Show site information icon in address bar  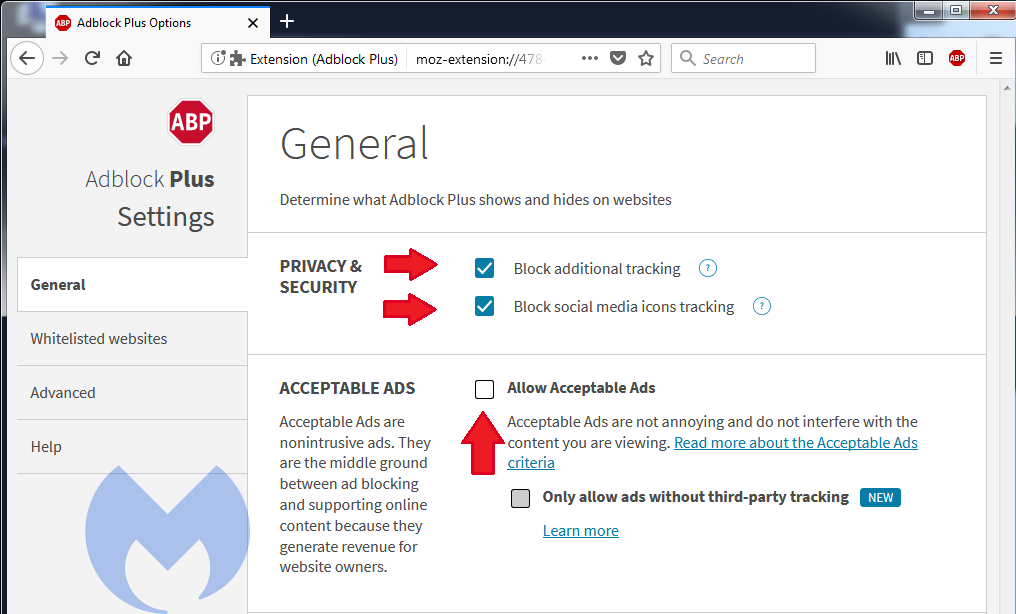218,58
